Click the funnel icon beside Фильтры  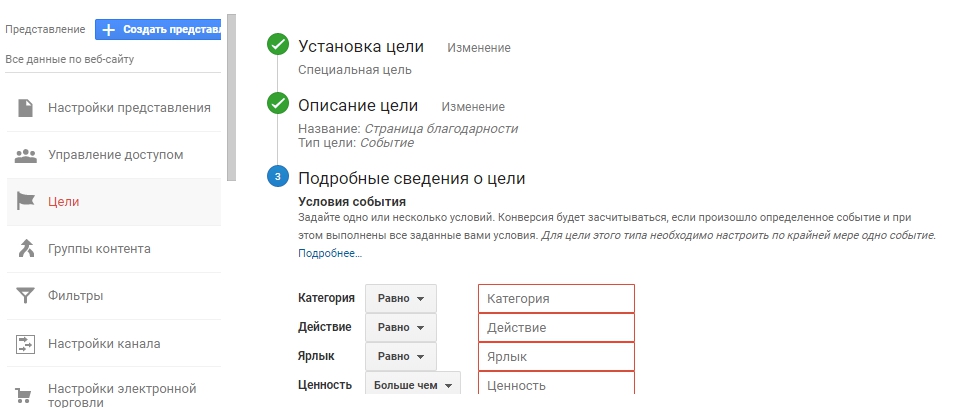coord(26,296)
